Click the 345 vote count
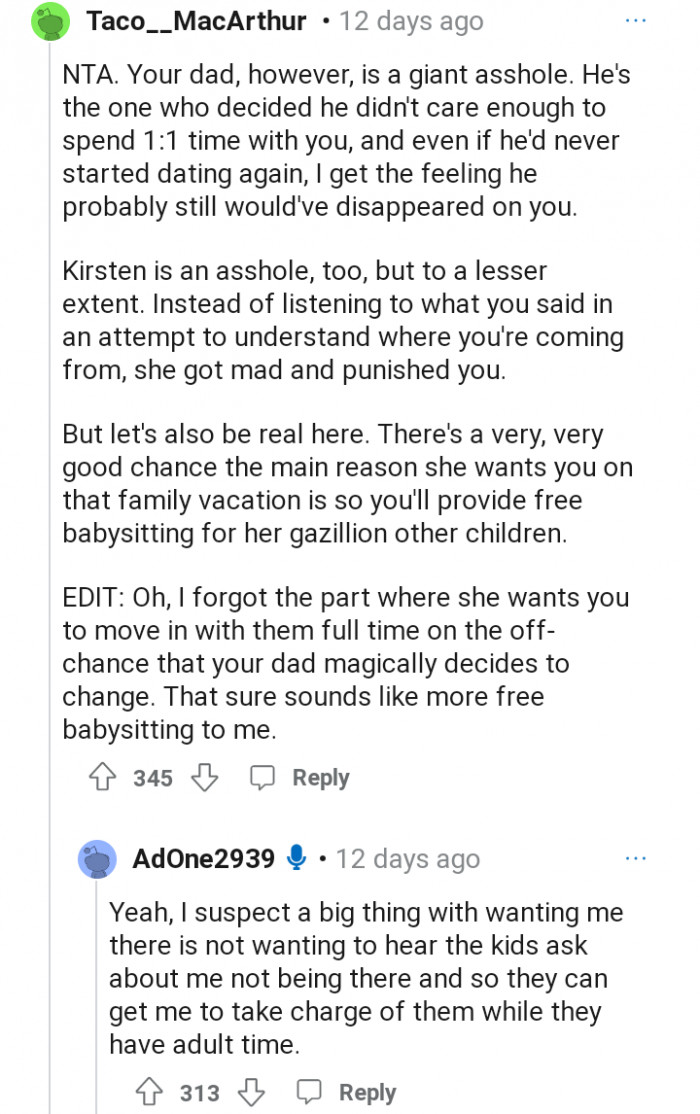 (x=153, y=778)
